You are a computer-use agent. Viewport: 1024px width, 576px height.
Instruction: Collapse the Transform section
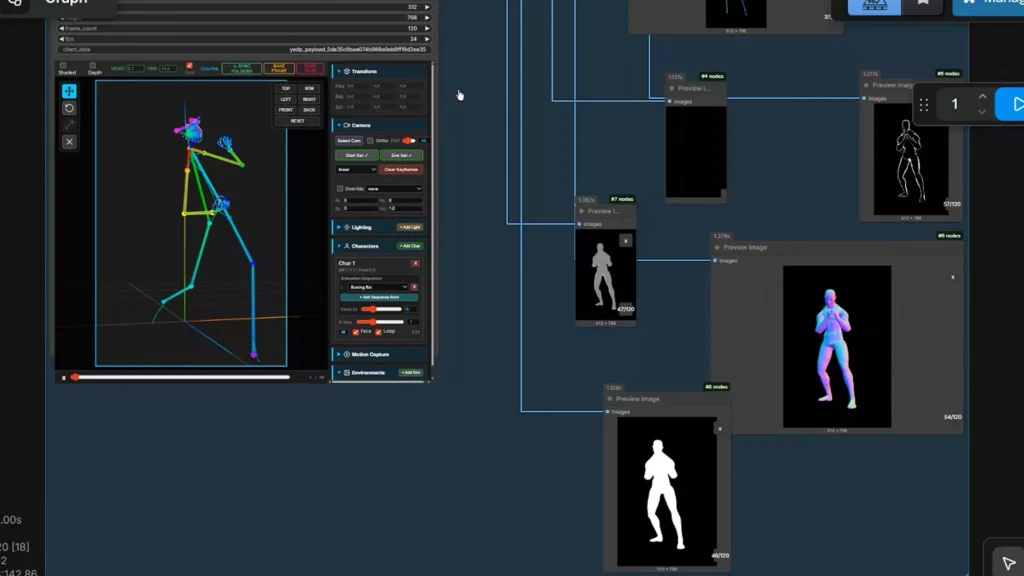(339, 71)
